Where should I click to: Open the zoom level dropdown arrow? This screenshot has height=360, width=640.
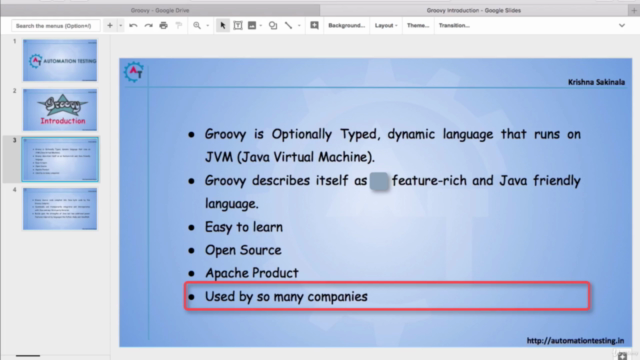click(207, 26)
